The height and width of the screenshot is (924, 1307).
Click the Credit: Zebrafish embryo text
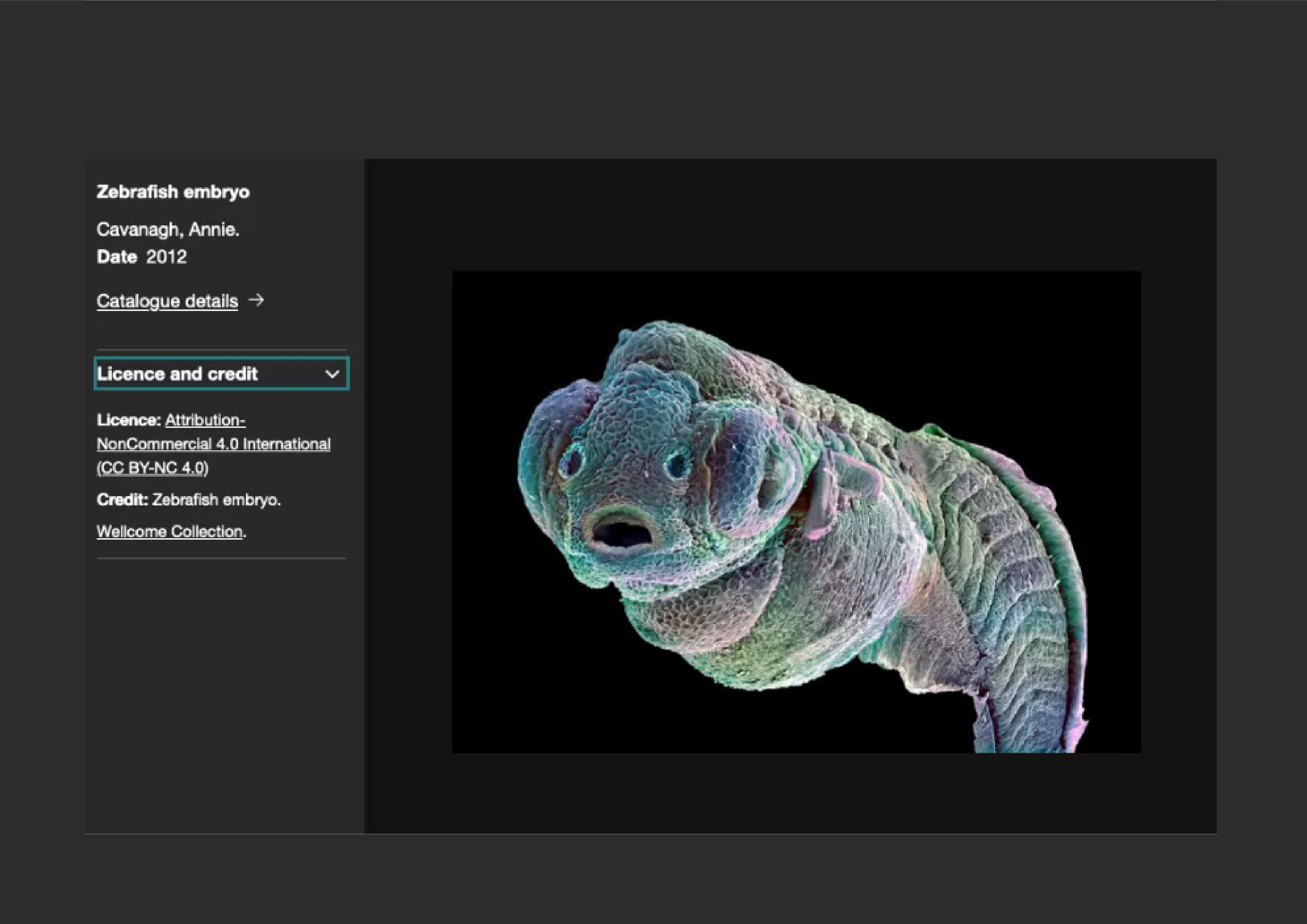[x=189, y=499]
